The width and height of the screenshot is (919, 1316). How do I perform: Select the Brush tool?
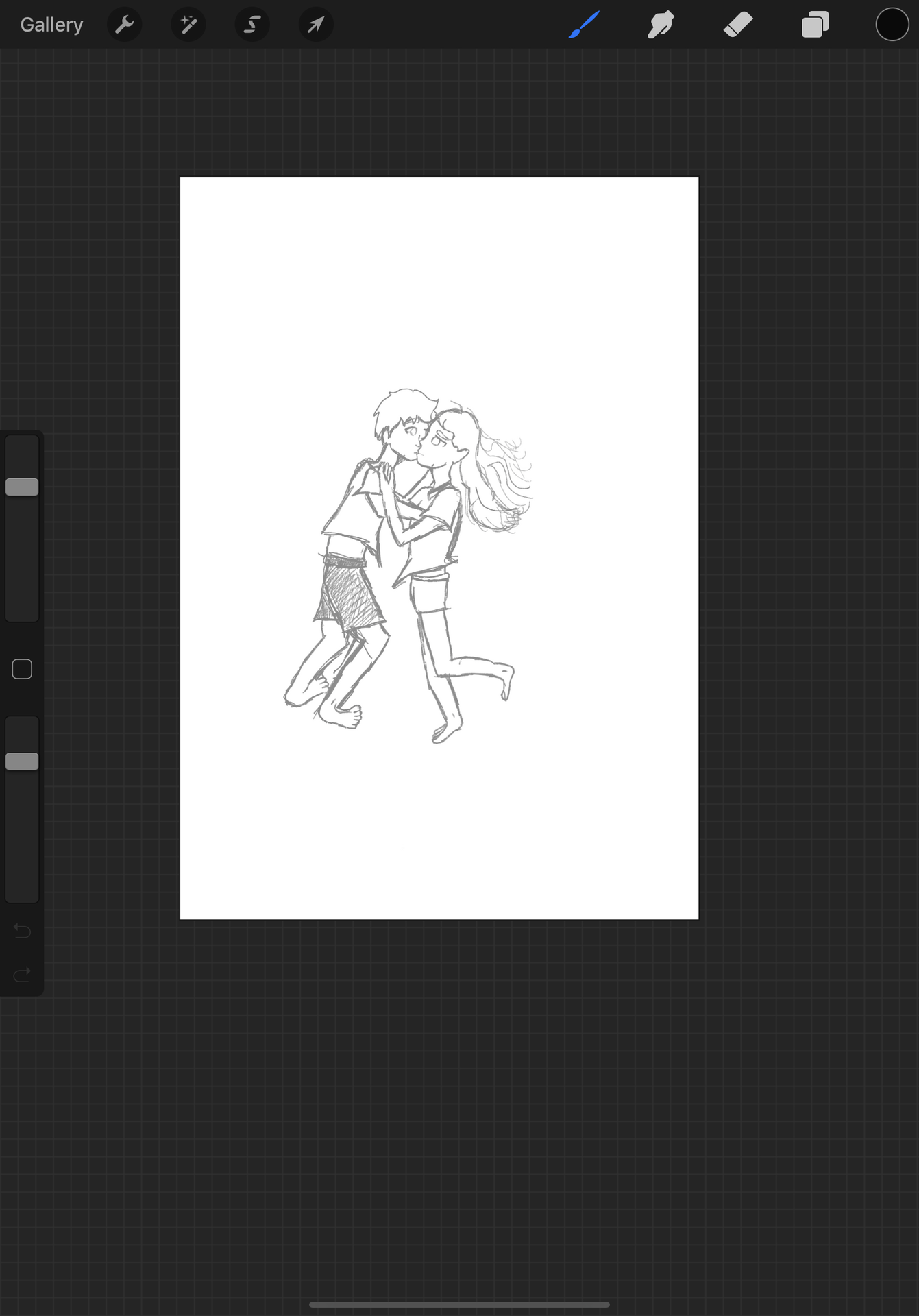click(584, 25)
